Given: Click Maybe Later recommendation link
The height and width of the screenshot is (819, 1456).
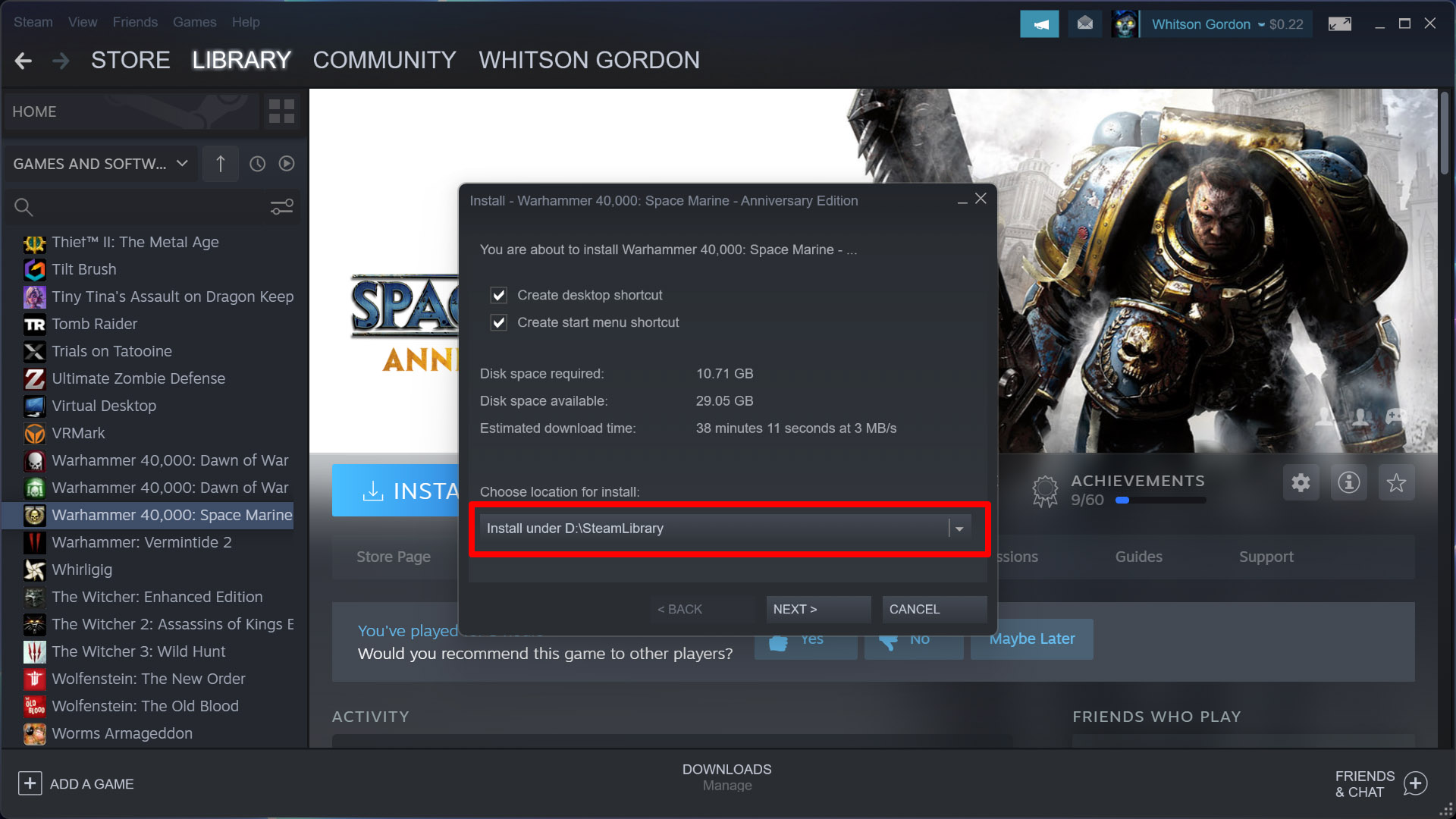Looking at the screenshot, I should click(x=1032, y=638).
